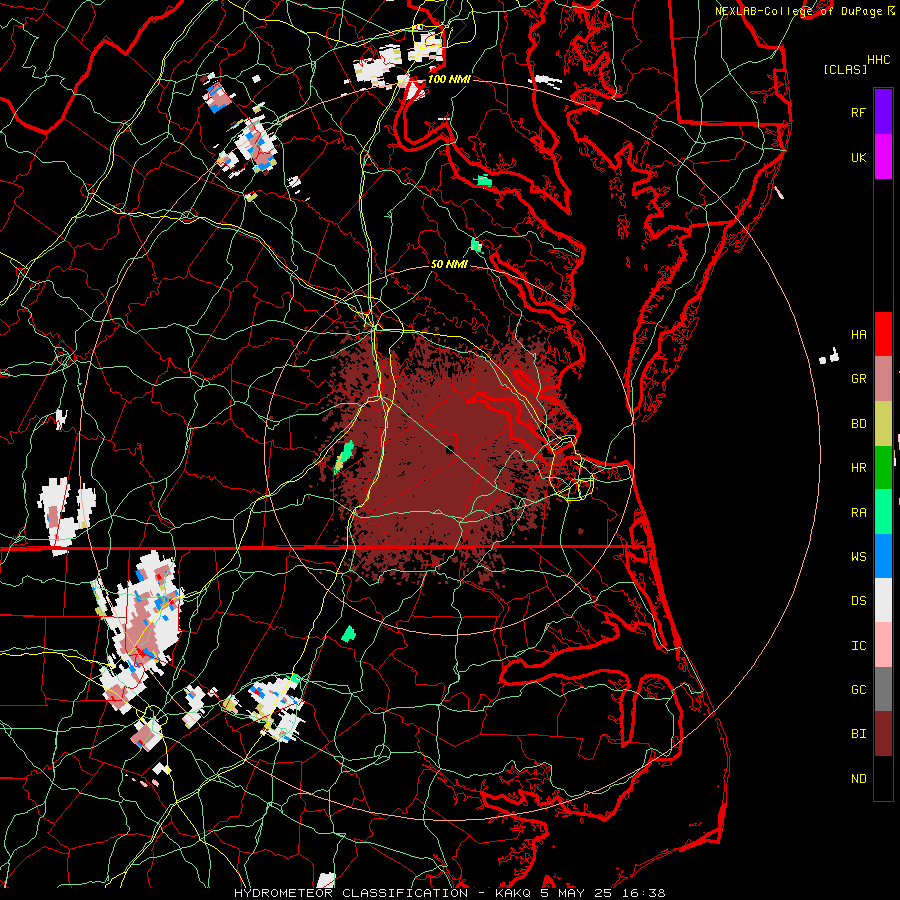Click the IC pink legend swatch

tap(883, 645)
